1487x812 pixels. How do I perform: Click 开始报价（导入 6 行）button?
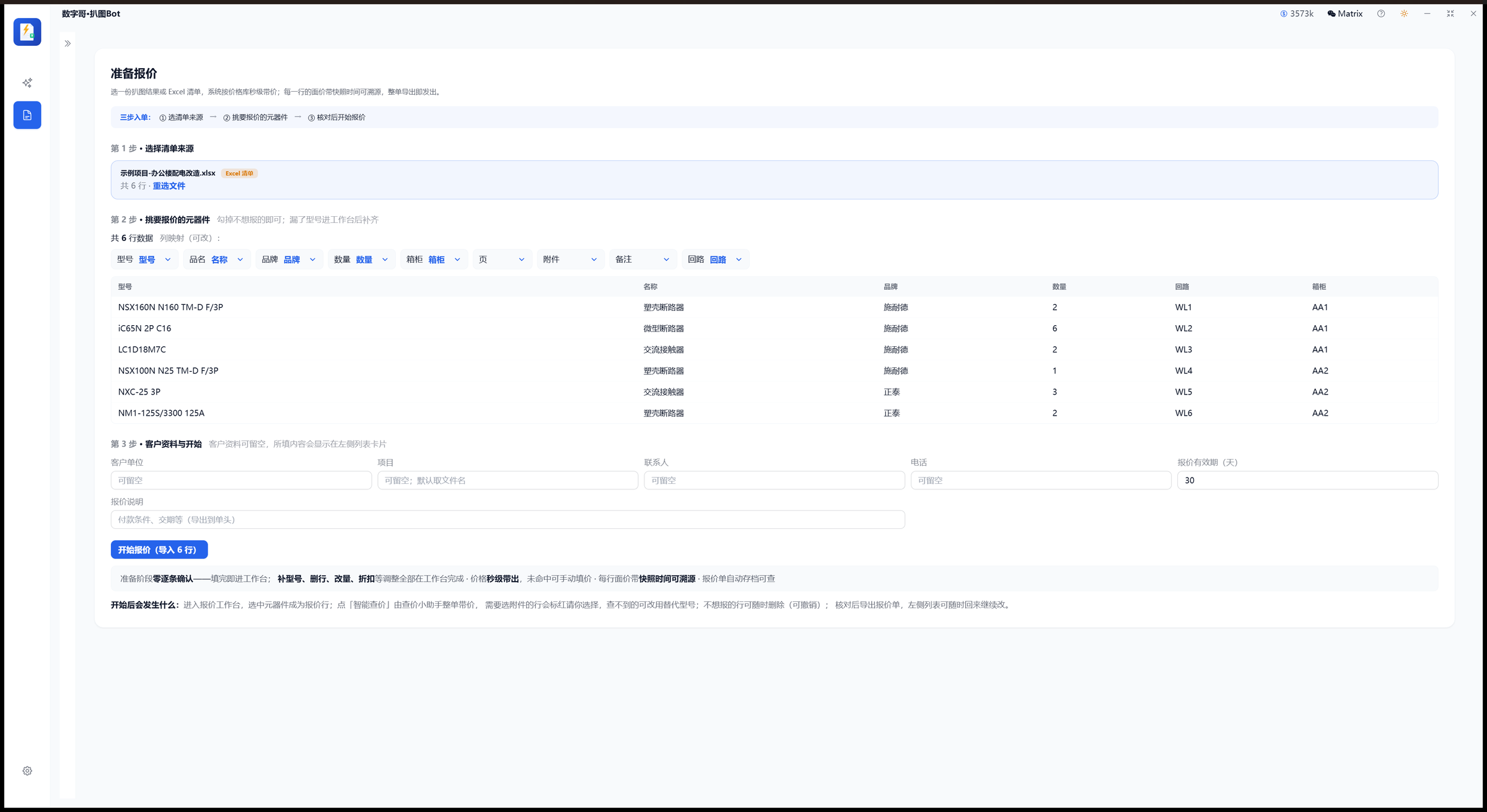click(x=159, y=549)
